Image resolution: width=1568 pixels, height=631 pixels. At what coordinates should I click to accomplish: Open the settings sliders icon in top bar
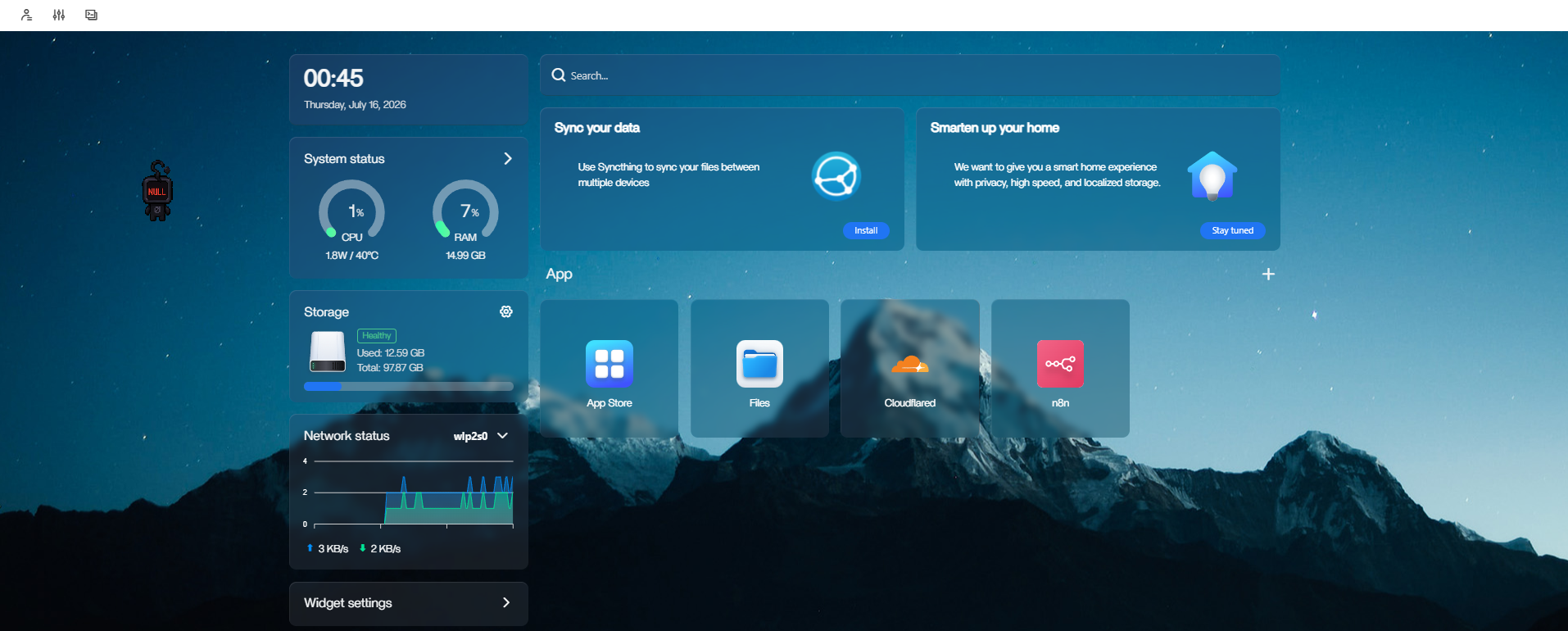pyautogui.click(x=59, y=15)
